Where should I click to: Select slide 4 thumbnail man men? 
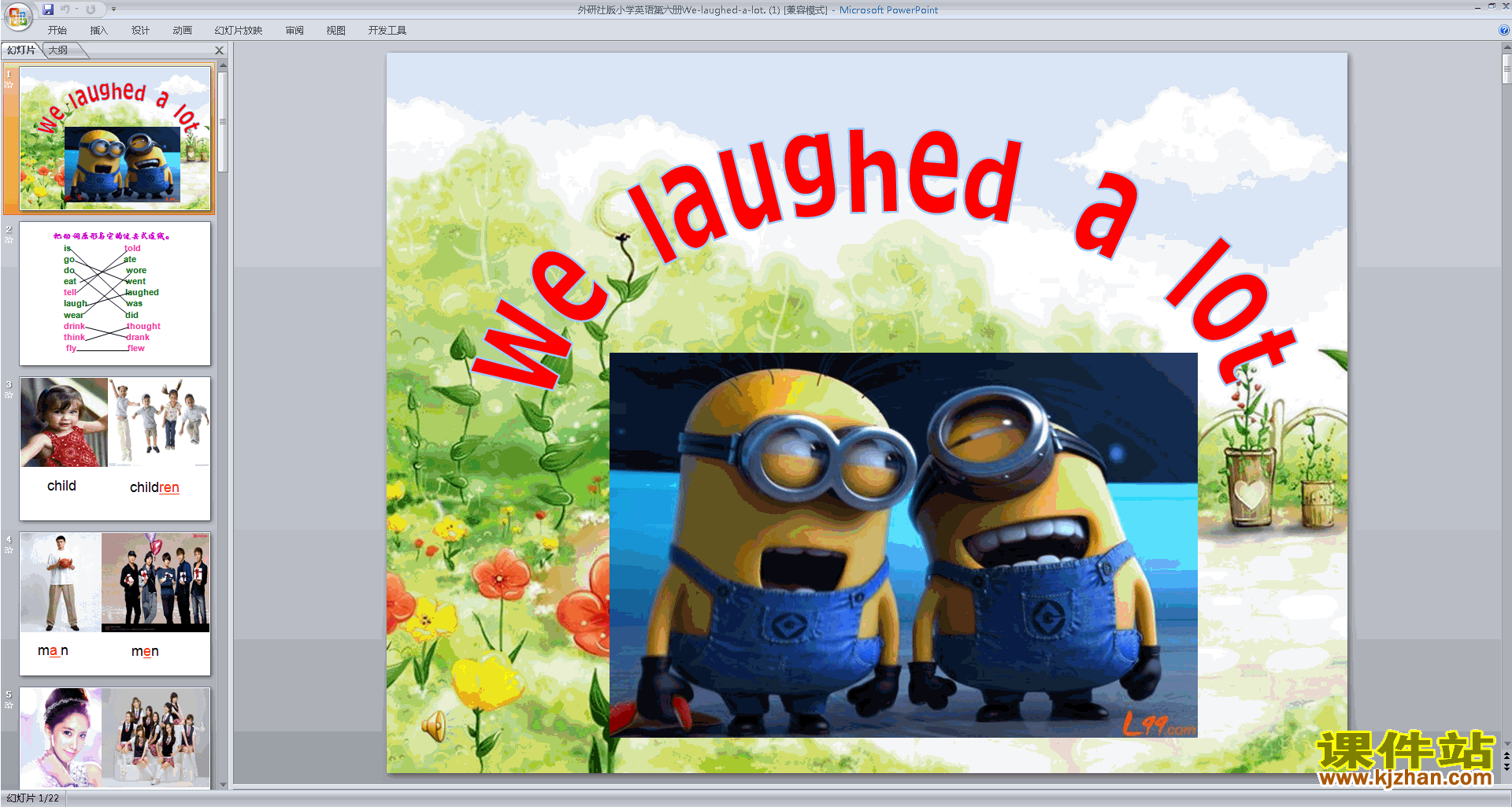coord(115,604)
